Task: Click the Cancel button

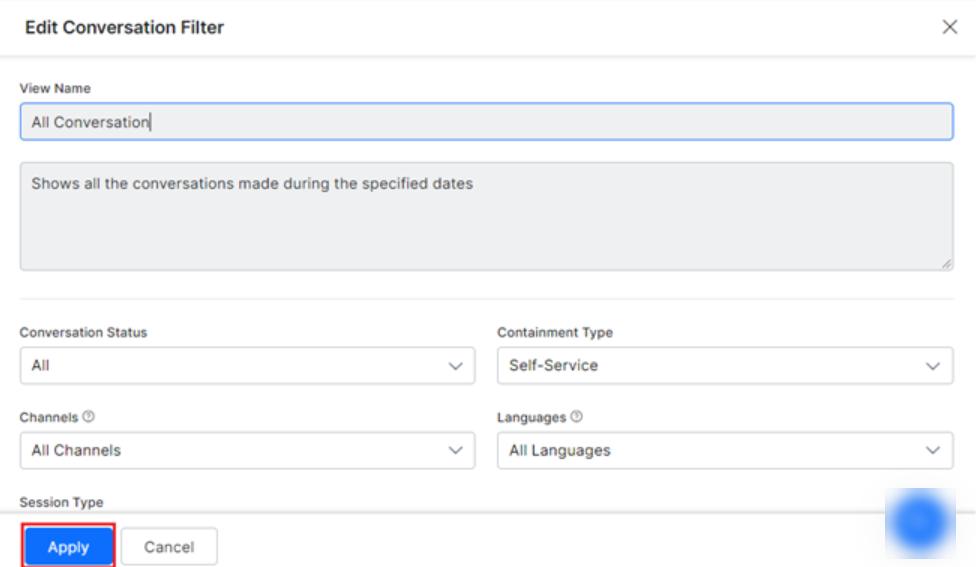Action: [x=169, y=547]
